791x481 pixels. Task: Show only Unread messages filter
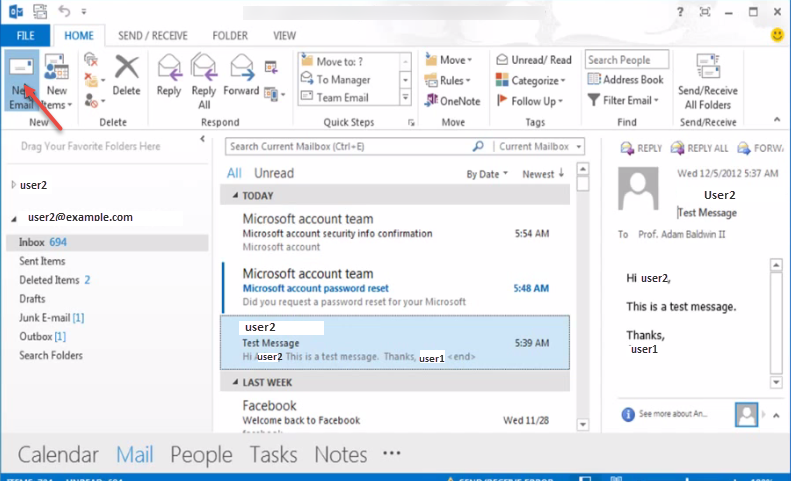pyautogui.click(x=274, y=173)
